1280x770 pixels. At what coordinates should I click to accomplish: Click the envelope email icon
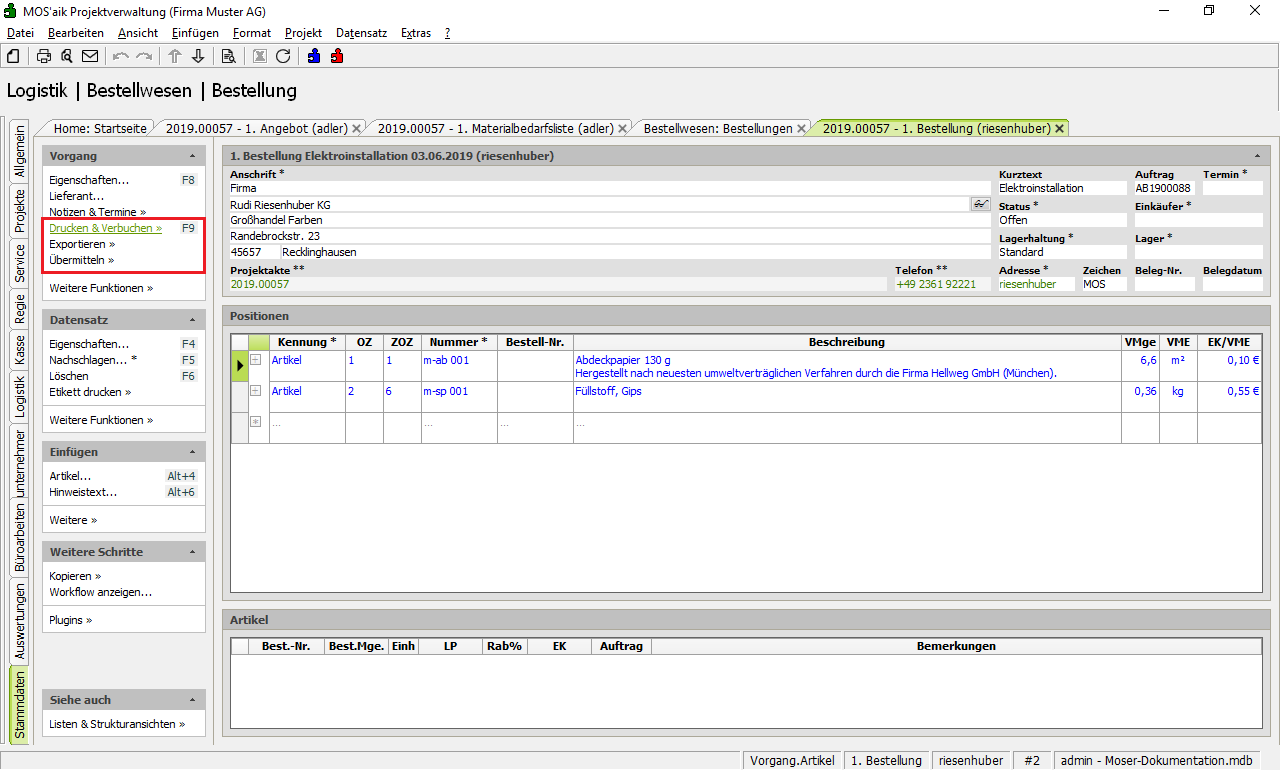90,56
